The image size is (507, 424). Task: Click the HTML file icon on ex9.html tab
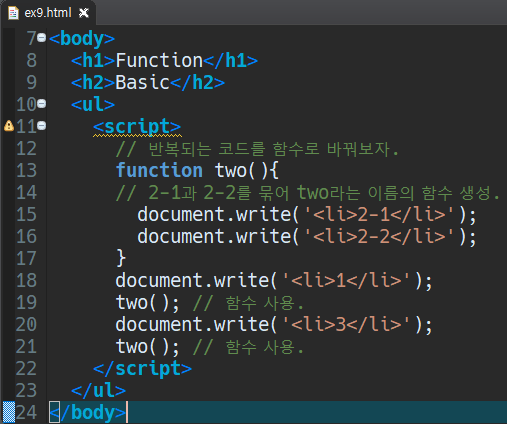pos(13,13)
